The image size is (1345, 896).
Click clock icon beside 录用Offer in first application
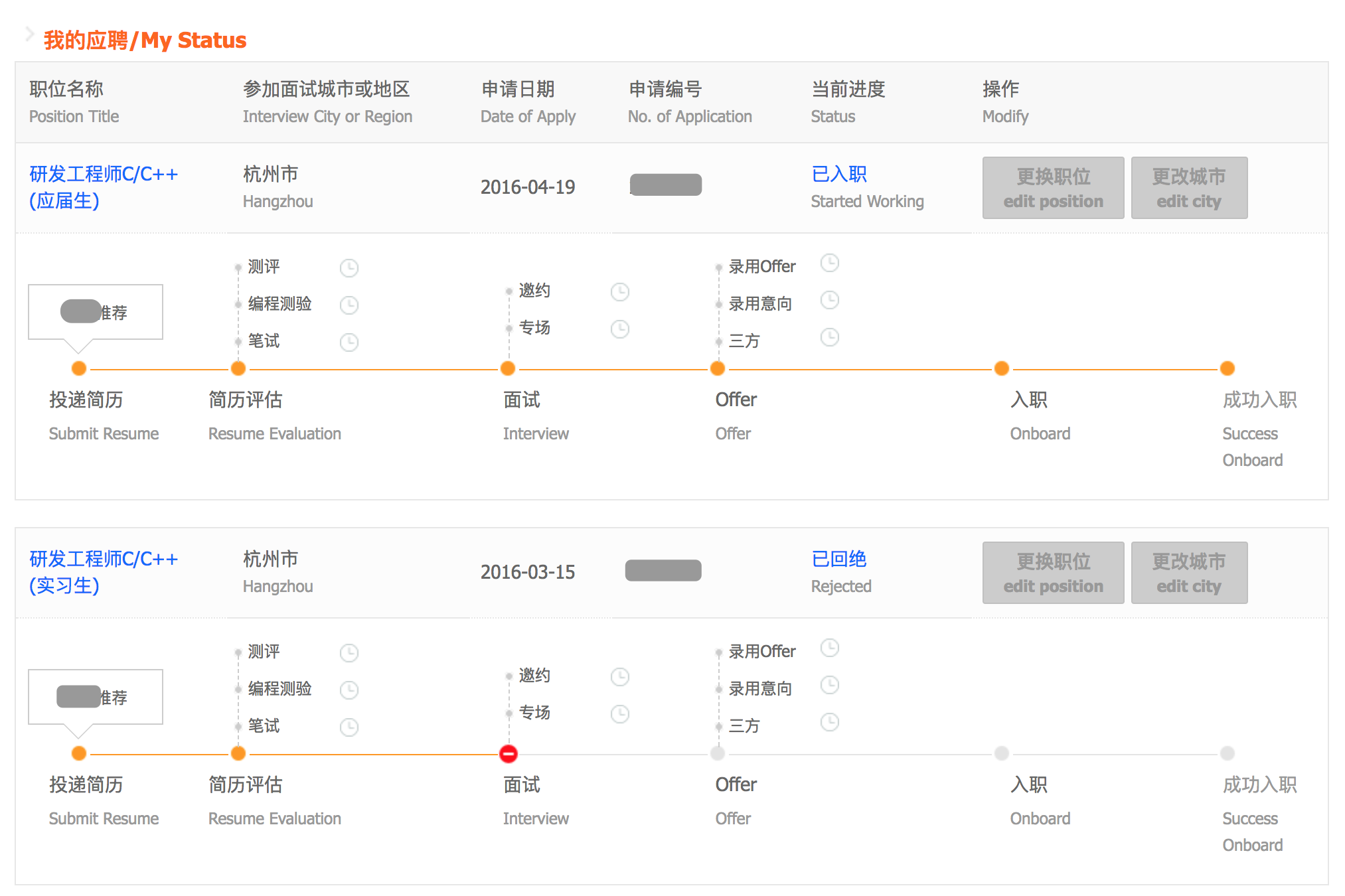pyautogui.click(x=830, y=263)
